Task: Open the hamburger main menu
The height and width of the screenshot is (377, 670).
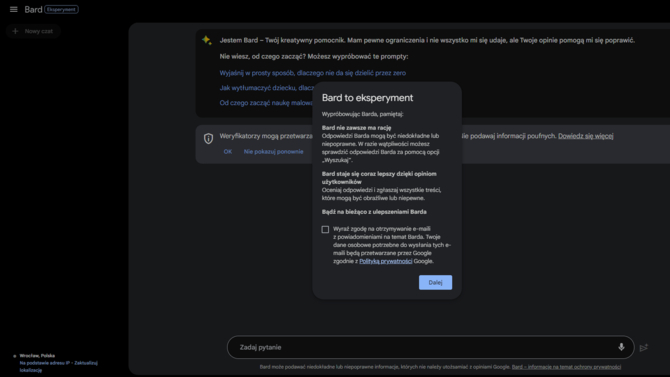Action: [14, 9]
